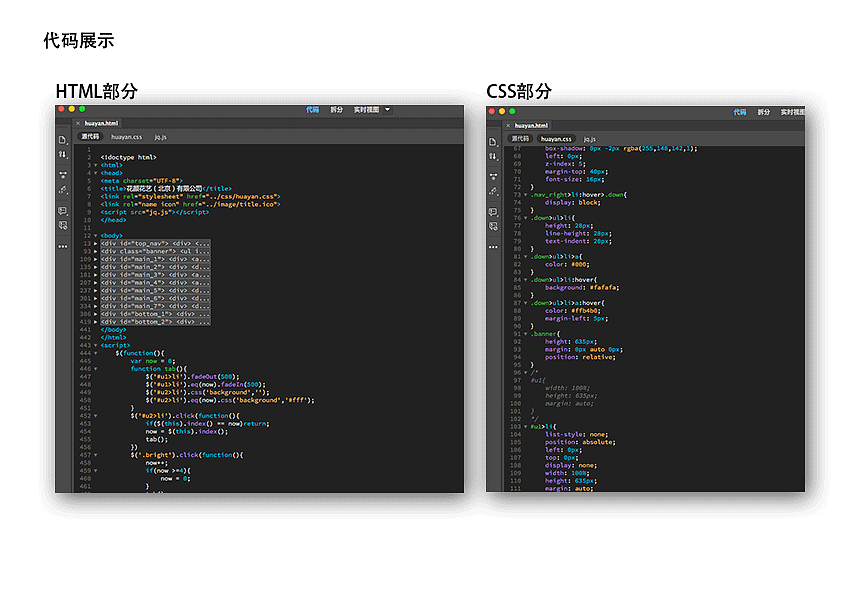The width and height of the screenshot is (842, 596).
Task: Apply Comment icon in HTML window toolbar
Action: point(63,210)
